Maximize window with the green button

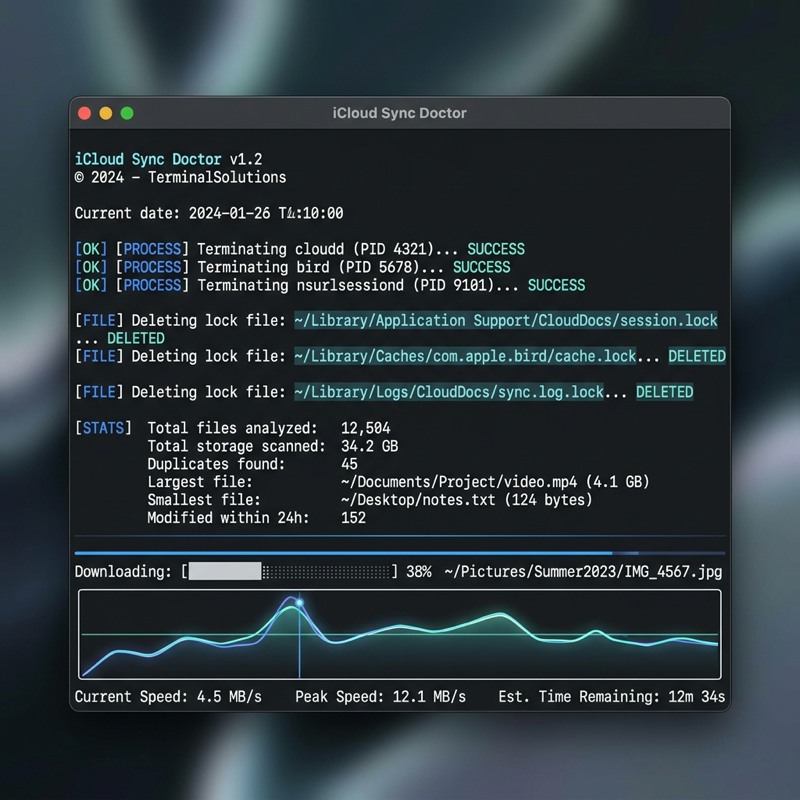point(127,113)
